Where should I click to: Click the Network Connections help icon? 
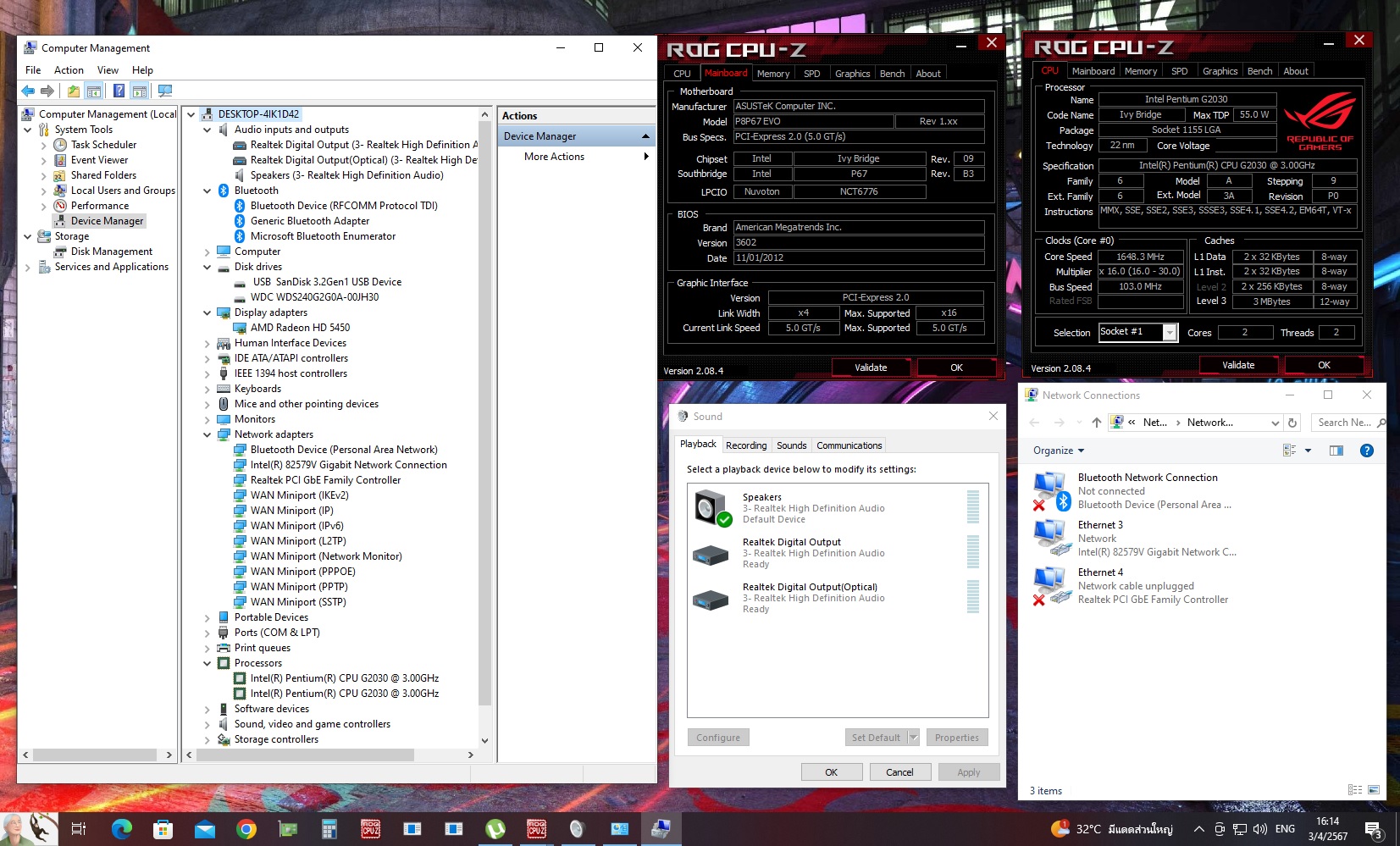coord(1367,451)
